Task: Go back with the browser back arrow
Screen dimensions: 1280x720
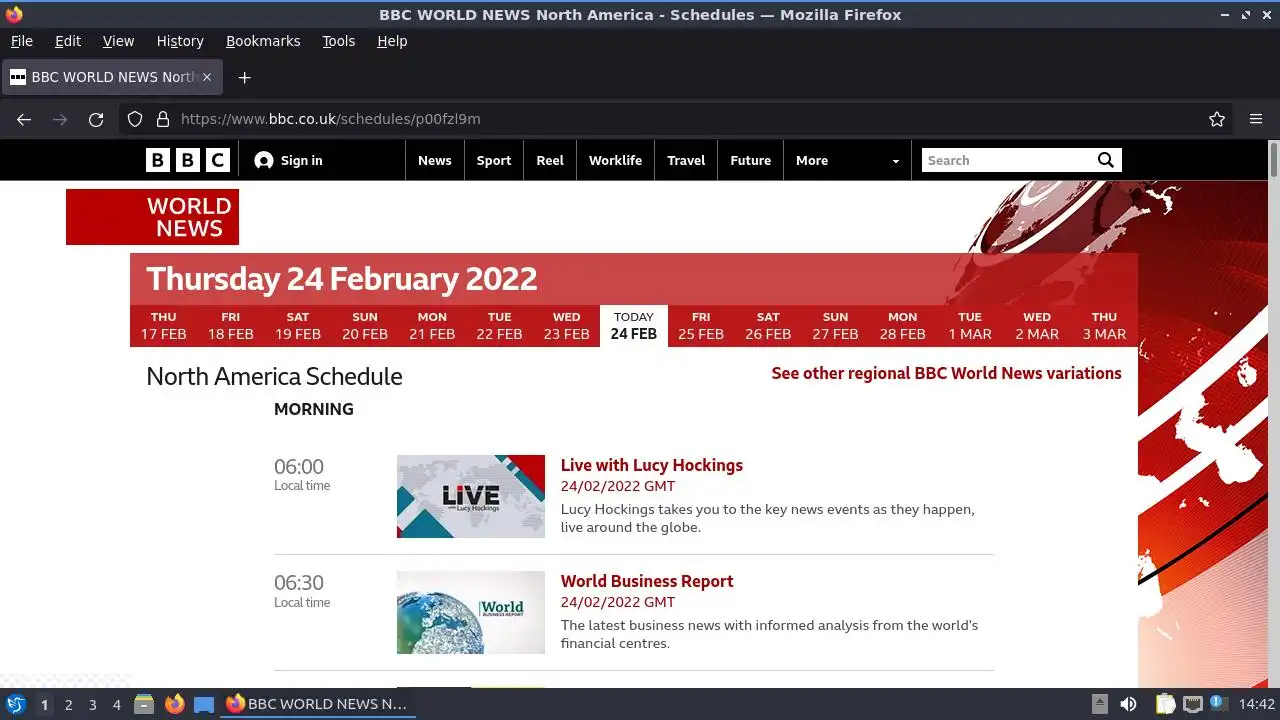Action: pos(24,119)
